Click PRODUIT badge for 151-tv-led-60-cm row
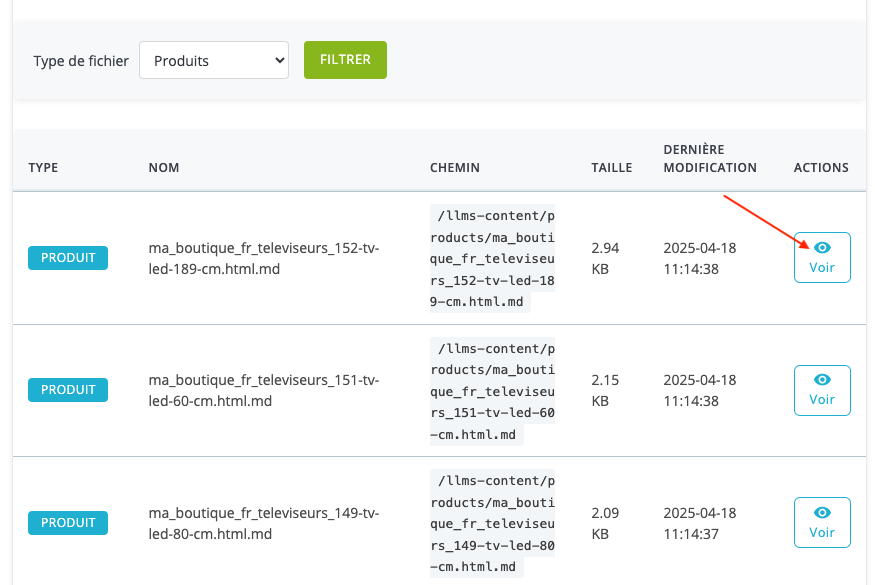 pos(68,390)
